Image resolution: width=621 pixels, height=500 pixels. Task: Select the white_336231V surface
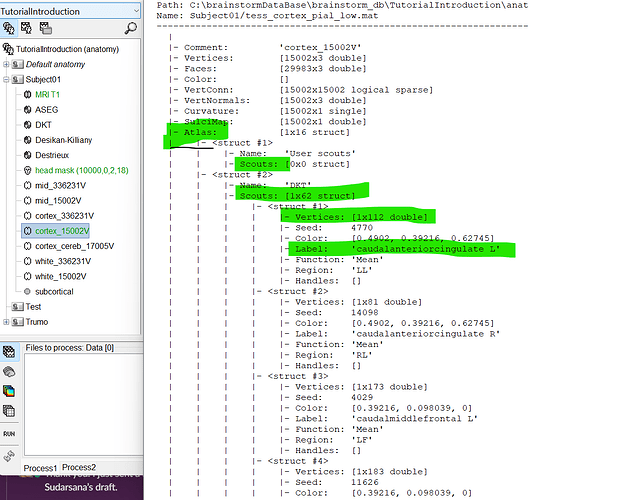[x=63, y=261]
